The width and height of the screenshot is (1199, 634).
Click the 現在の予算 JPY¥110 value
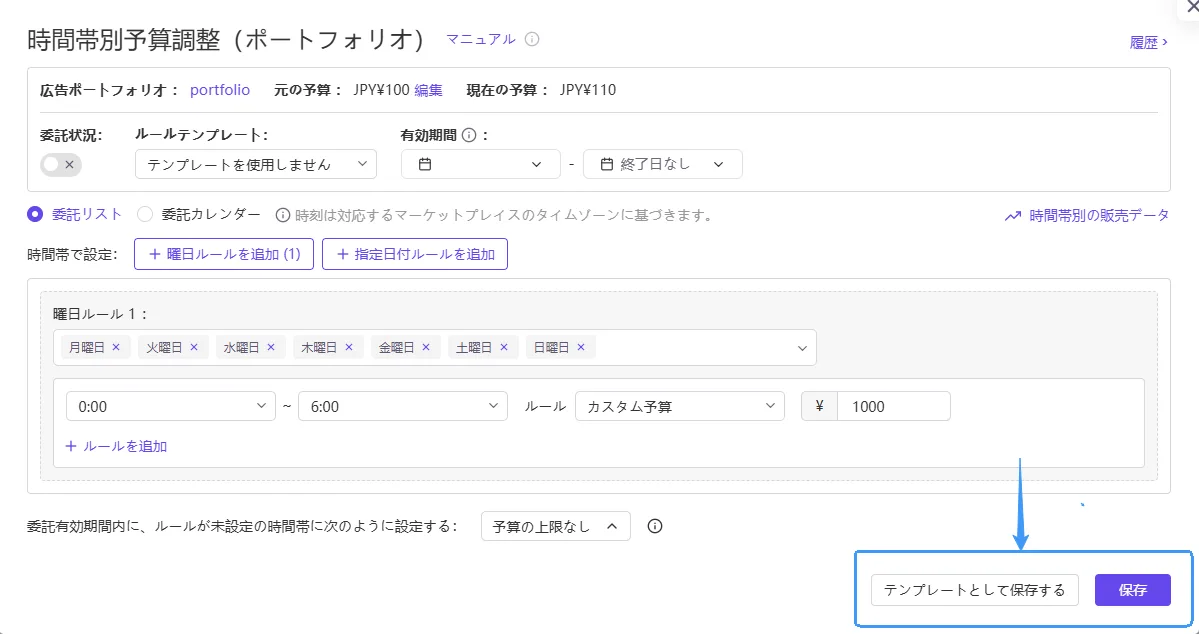tap(587, 90)
